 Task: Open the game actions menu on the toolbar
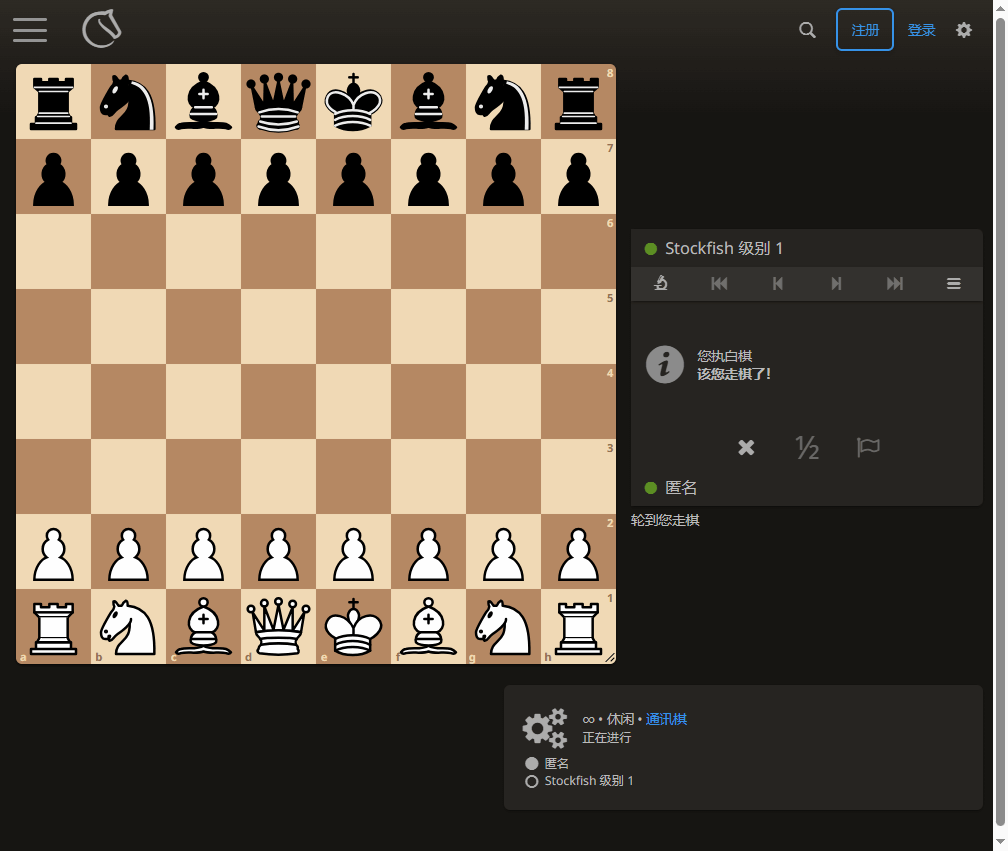click(x=953, y=283)
